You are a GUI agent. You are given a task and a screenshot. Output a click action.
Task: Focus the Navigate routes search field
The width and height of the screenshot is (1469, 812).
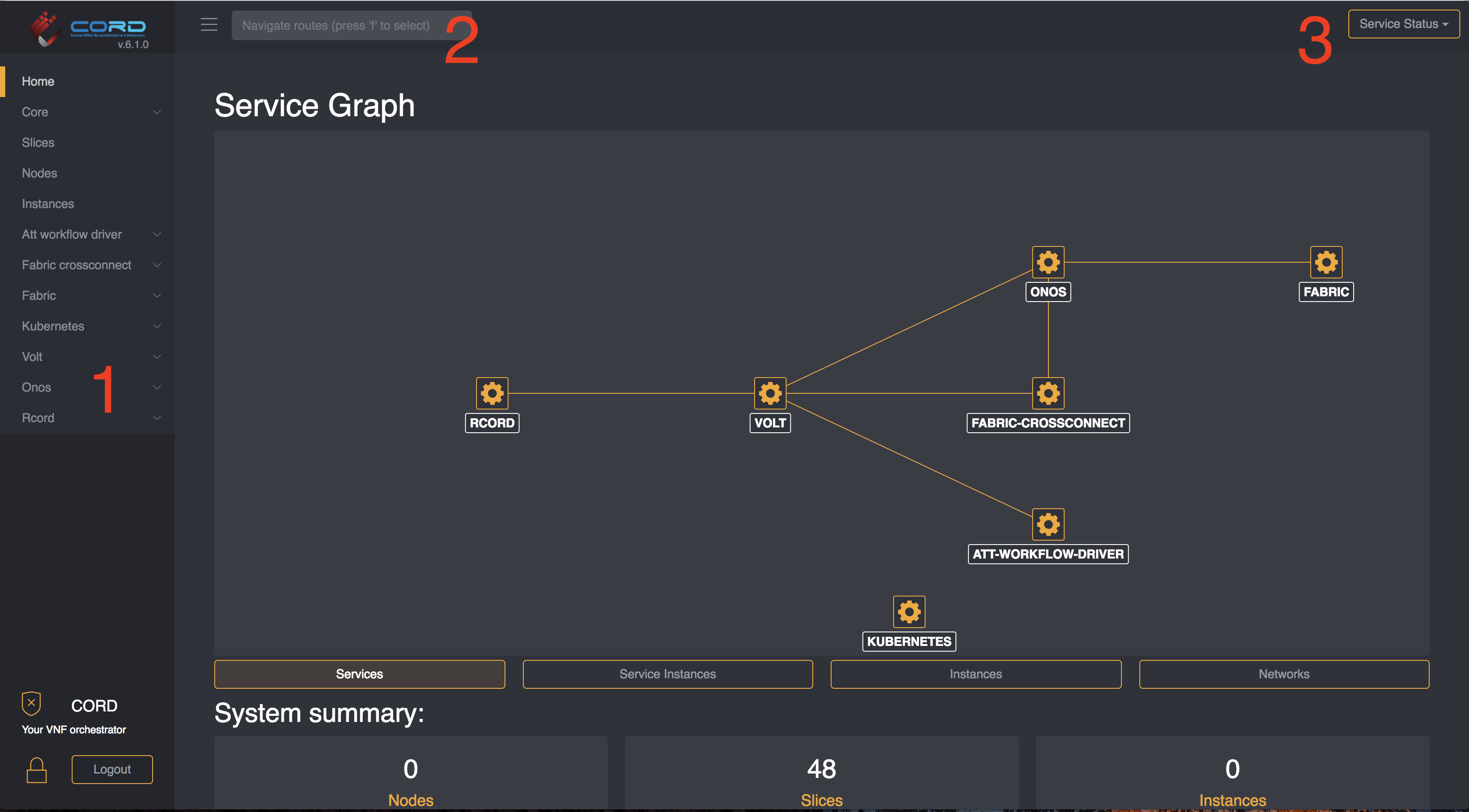[351, 25]
